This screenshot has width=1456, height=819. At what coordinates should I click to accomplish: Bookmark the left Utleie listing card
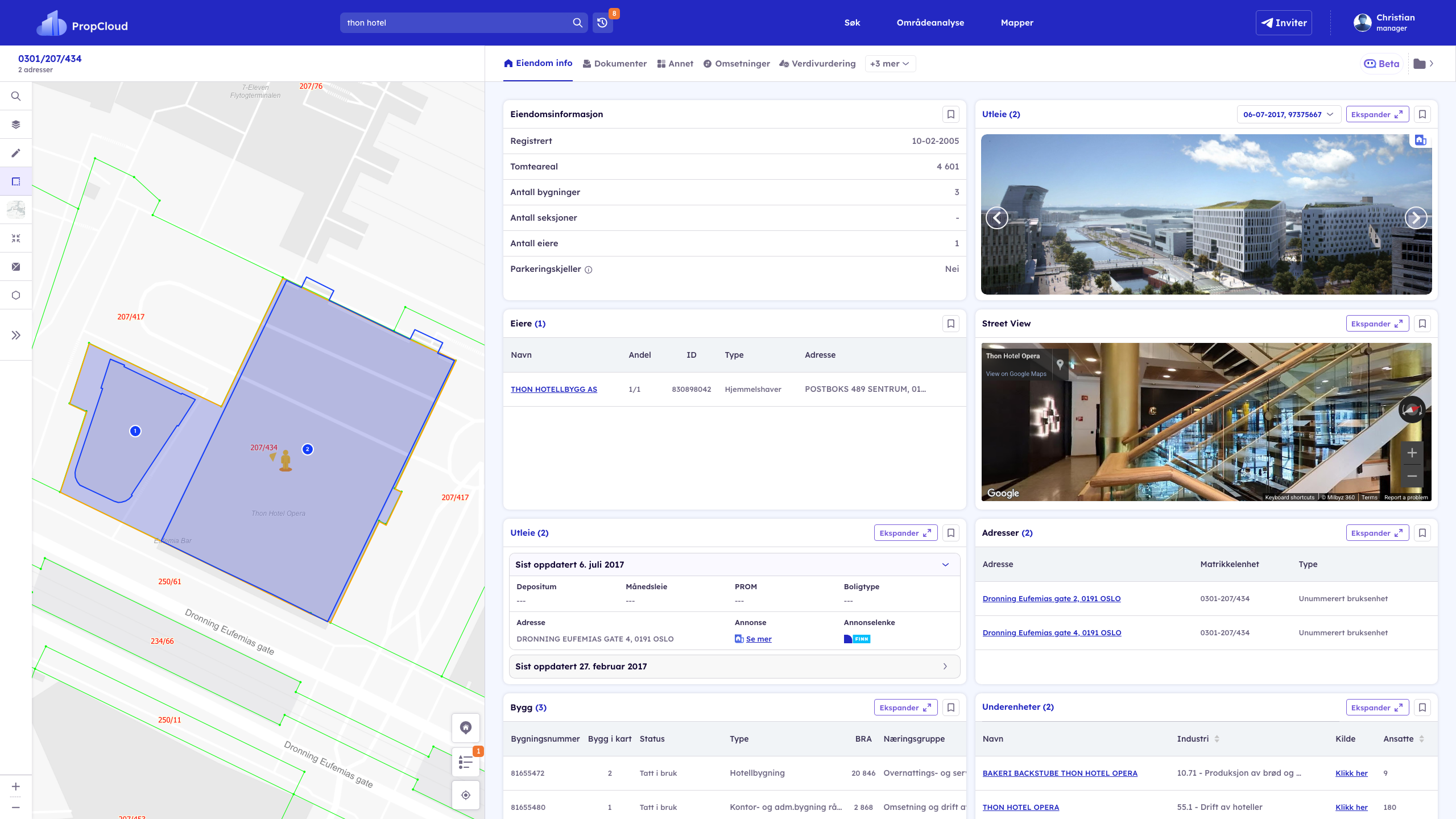point(951,533)
